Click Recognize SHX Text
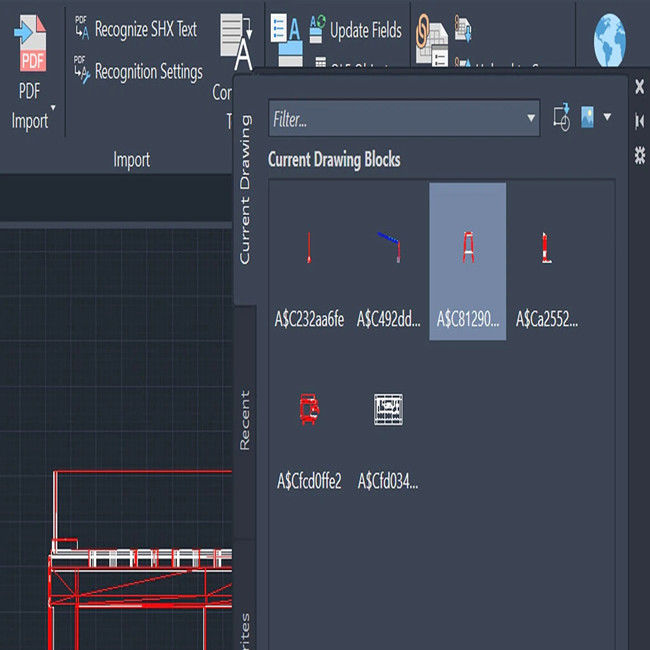This screenshot has height=650, width=650. pos(135,29)
